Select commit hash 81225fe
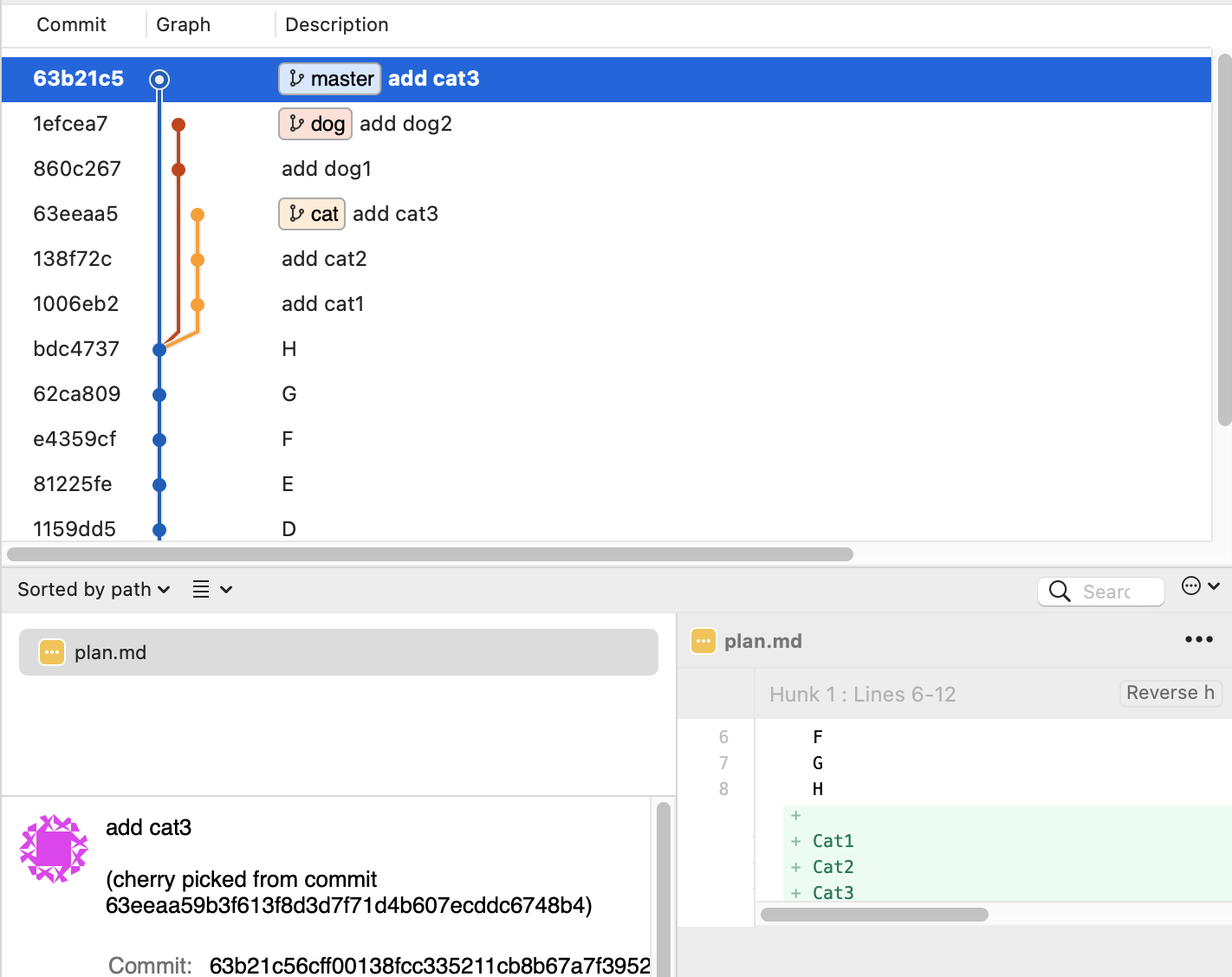The image size is (1232, 977). point(73,484)
